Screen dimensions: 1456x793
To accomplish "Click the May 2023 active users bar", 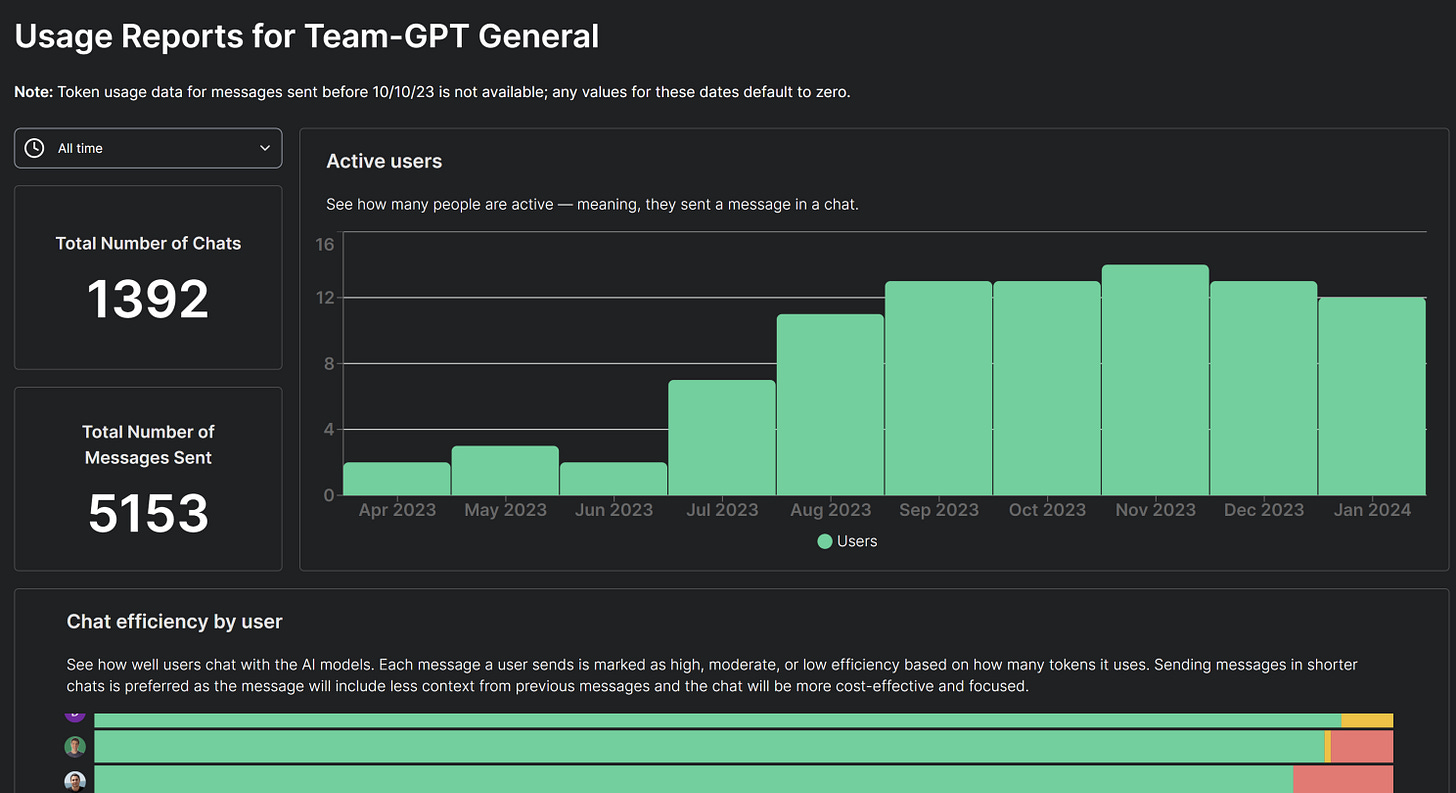I will click(505, 470).
